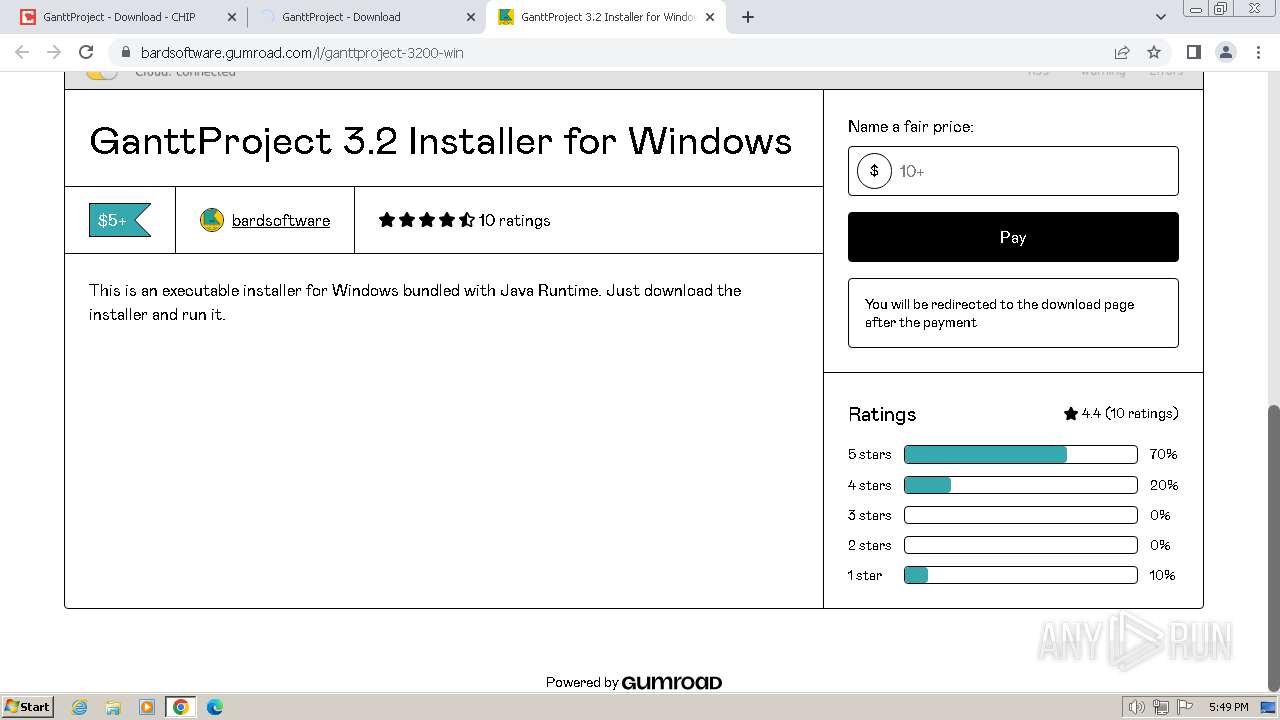This screenshot has width=1280, height=720.
Task: Click the 20% rating percentage
Action: (1163, 485)
